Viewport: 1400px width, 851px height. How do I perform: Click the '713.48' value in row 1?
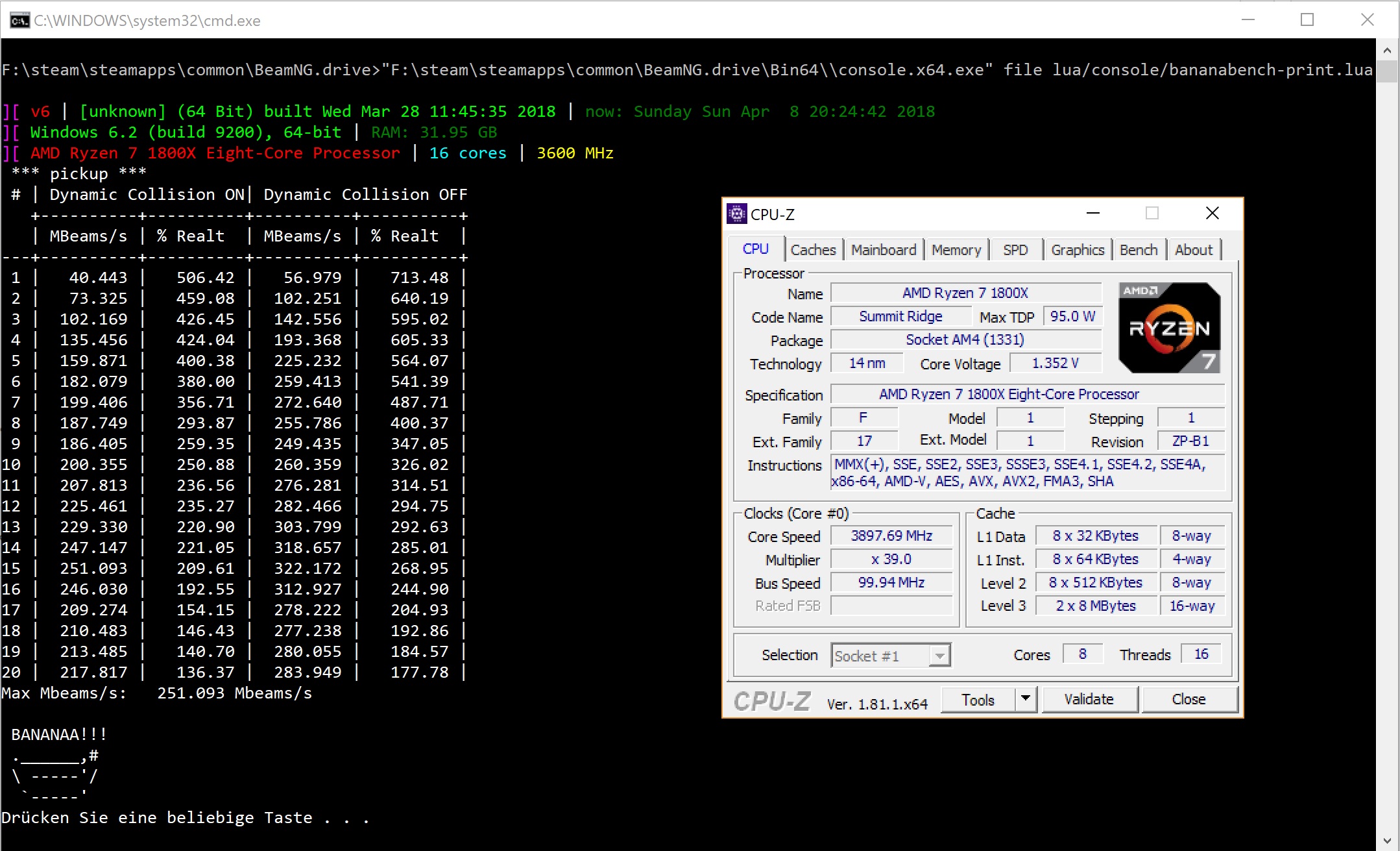(x=420, y=278)
